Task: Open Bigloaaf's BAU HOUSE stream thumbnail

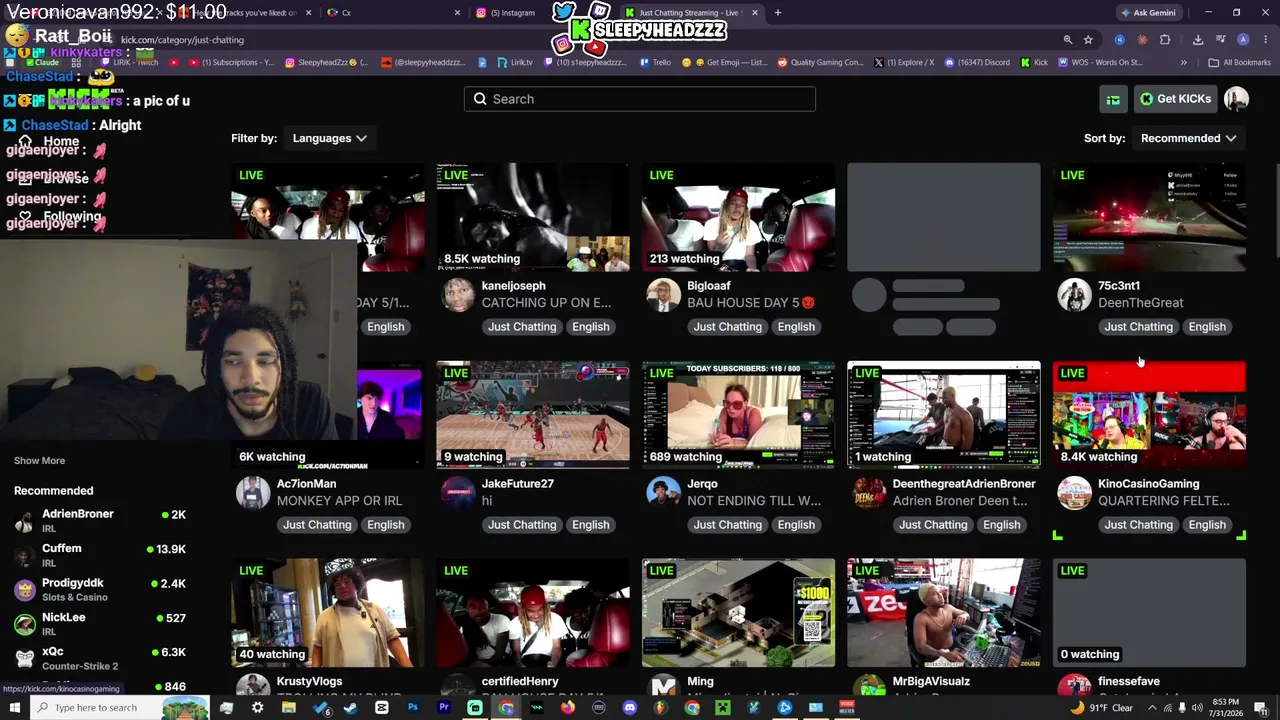Action: 738,217
